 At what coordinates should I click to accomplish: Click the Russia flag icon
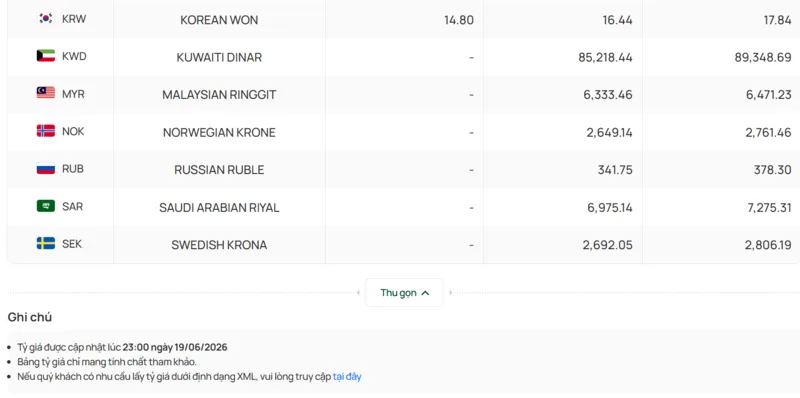click(45, 168)
